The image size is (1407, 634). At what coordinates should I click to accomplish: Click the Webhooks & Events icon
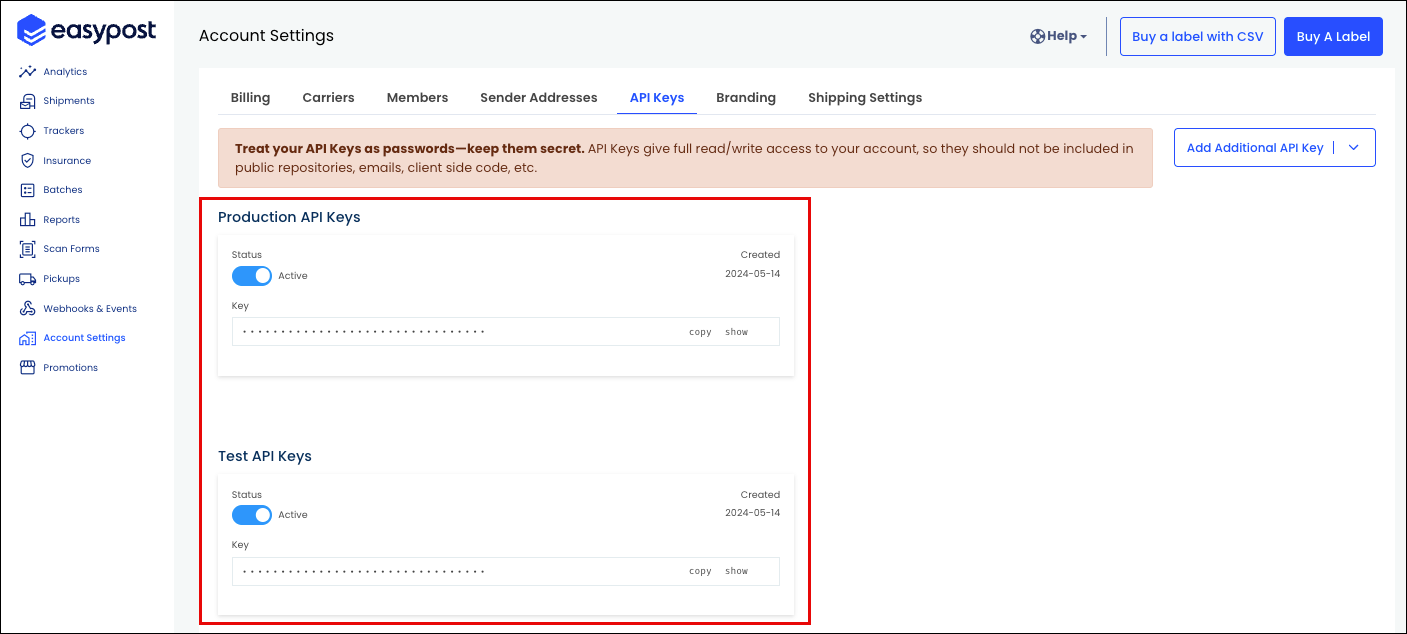27,308
